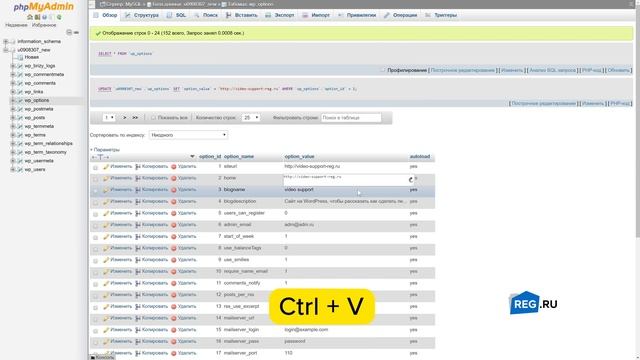This screenshot has height=360, width=640.
Task: Click the pencil icon in use_smilies row
Action: (x=106, y=260)
